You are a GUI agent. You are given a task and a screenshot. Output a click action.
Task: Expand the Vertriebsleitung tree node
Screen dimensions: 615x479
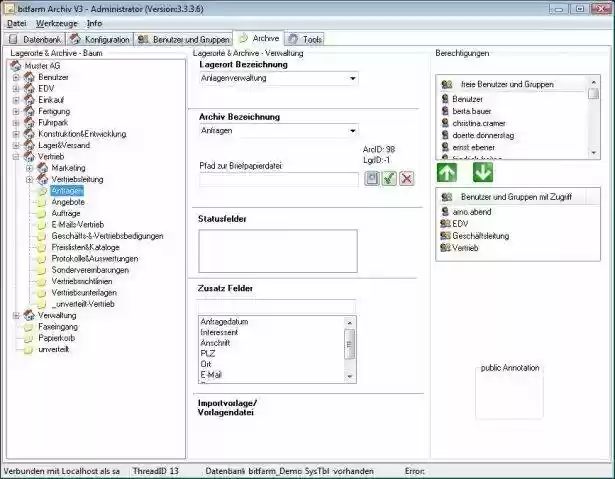29,179
